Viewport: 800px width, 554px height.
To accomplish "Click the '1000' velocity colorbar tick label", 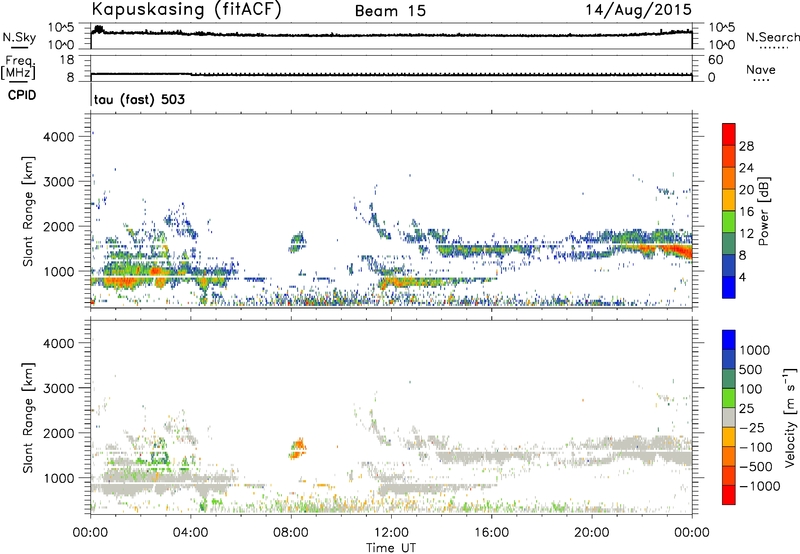I will [x=755, y=350].
